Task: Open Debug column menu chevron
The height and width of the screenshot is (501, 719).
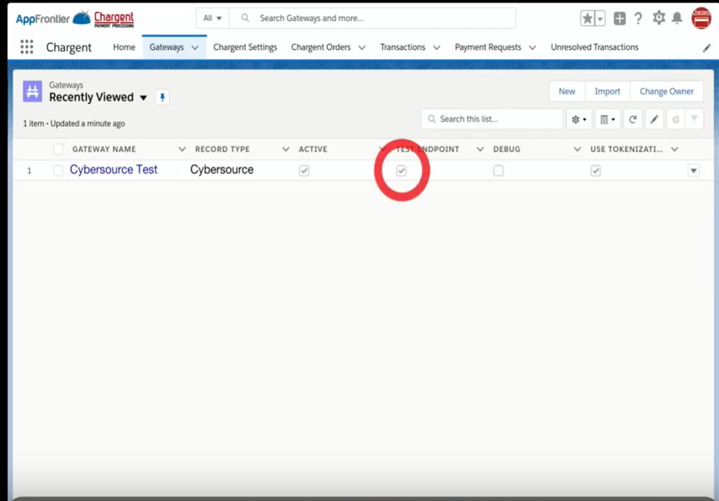Action: pos(577,149)
